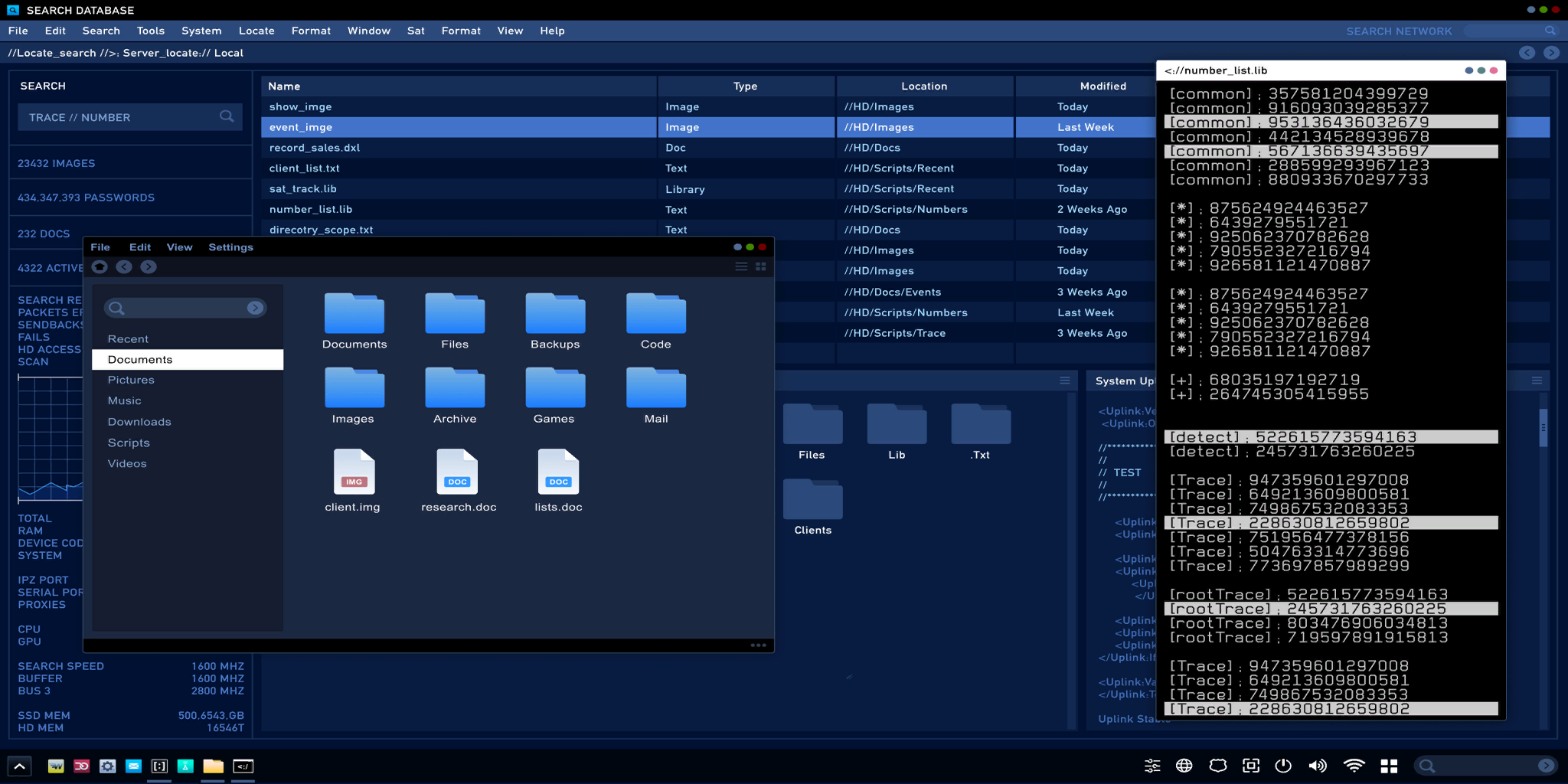Click the shield security icon in the taskbar

pos(1218,766)
